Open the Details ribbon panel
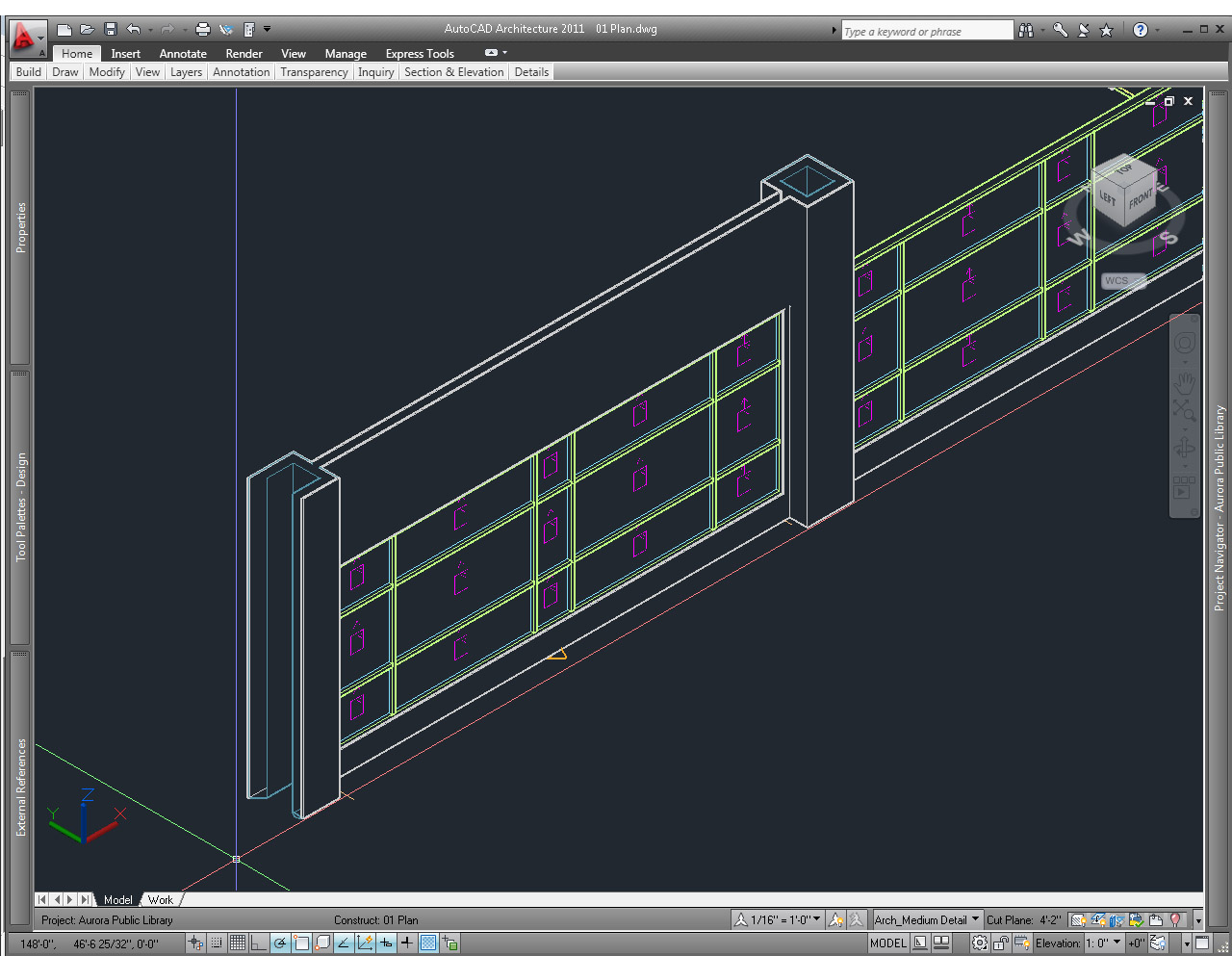Screen dimensions: 1232x956 [x=531, y=72]
